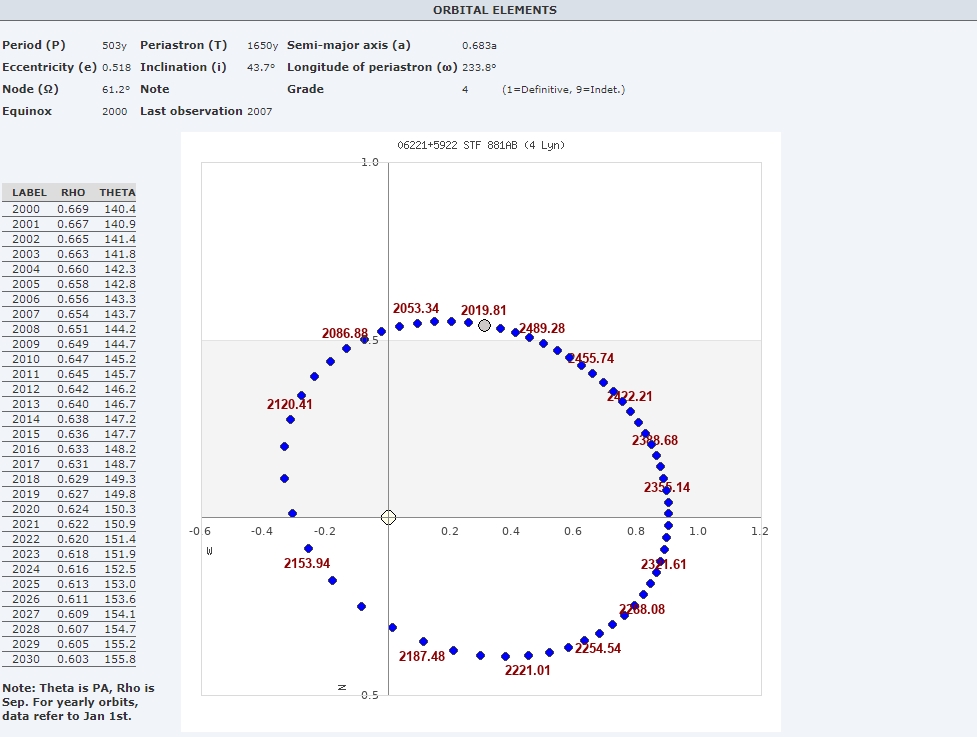The image size is (977, 737).
Task: Click the THETA column header
Action: tap(117, 192)
